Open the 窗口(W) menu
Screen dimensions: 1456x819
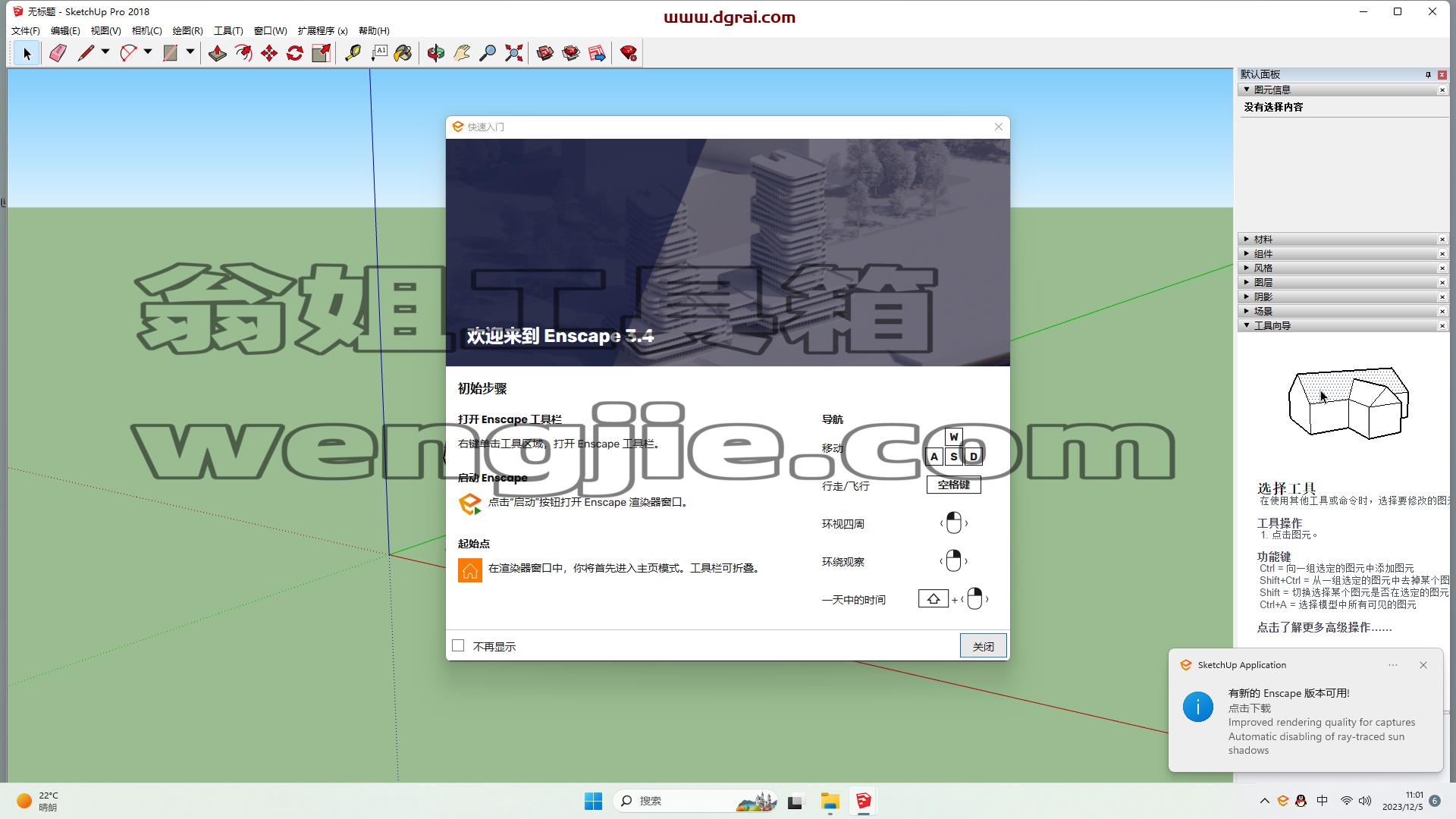point(270,31)
